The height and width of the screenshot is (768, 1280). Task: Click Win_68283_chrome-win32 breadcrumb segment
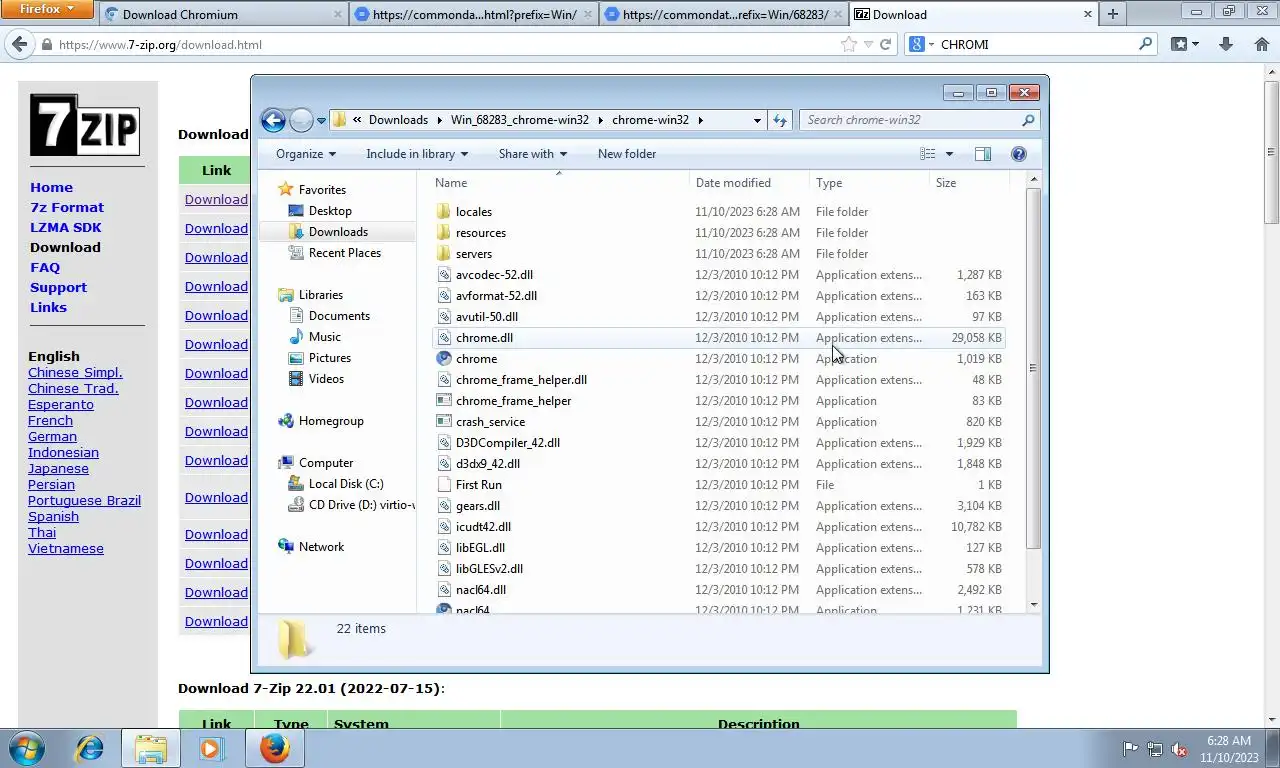point(519,120)
